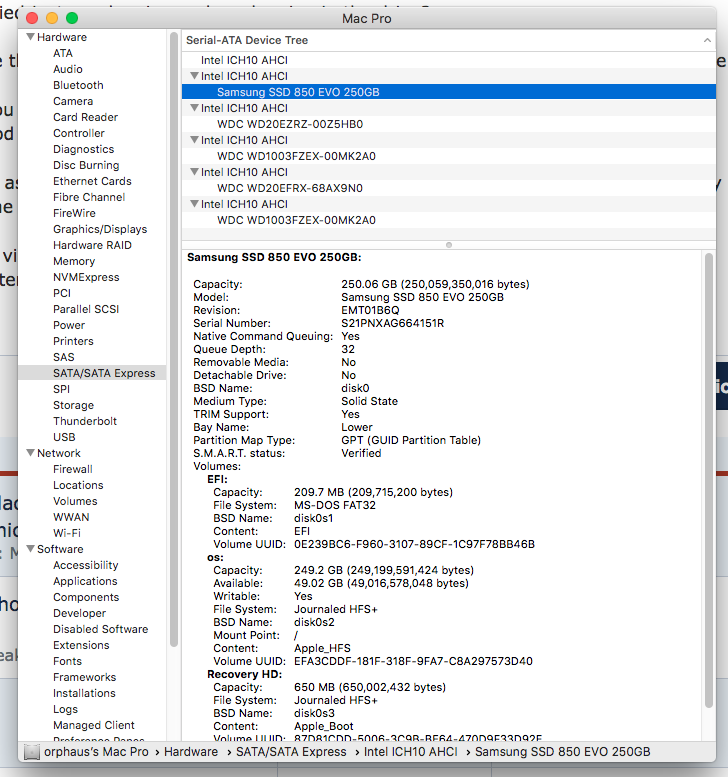Open Graphics/Displays info
The height and width of the screenshot is (777, 728).
100,229
